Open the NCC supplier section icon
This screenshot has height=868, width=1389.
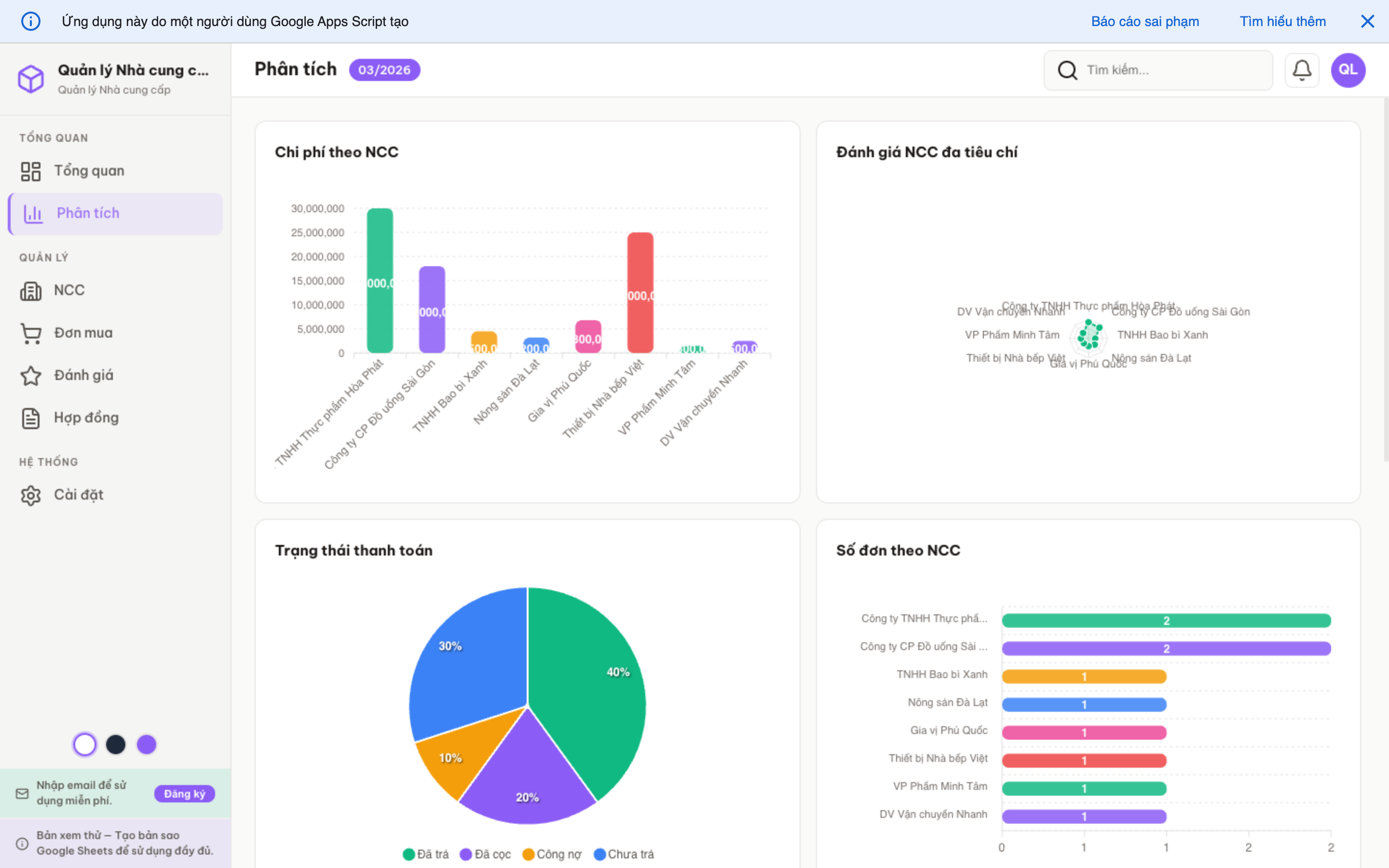31,290
